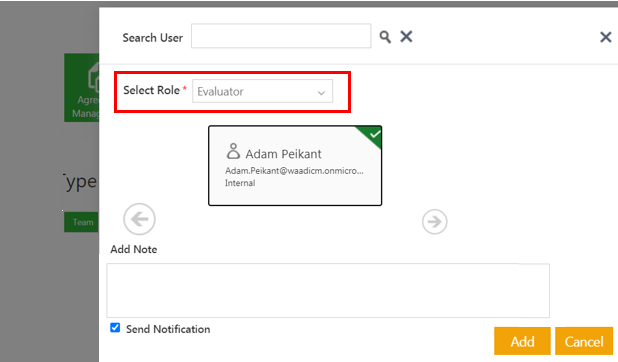Viewport: 618px width, 362px height.
Task: Click the Send Notification label text
Action: coord(168,329)
